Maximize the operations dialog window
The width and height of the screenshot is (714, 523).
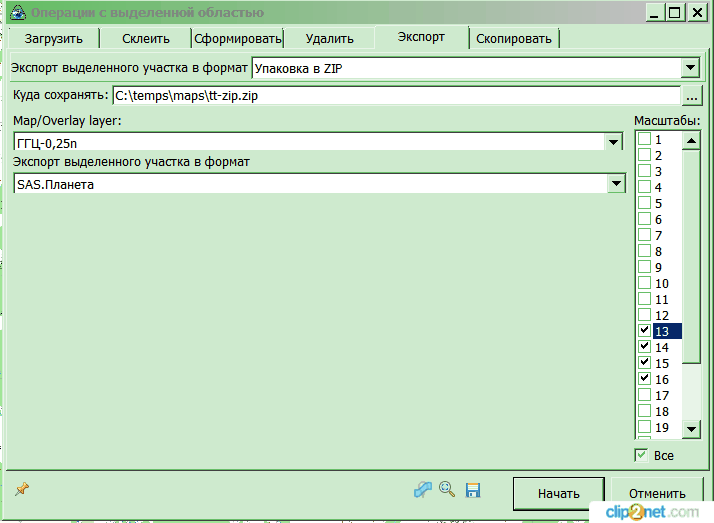[675, 13]
